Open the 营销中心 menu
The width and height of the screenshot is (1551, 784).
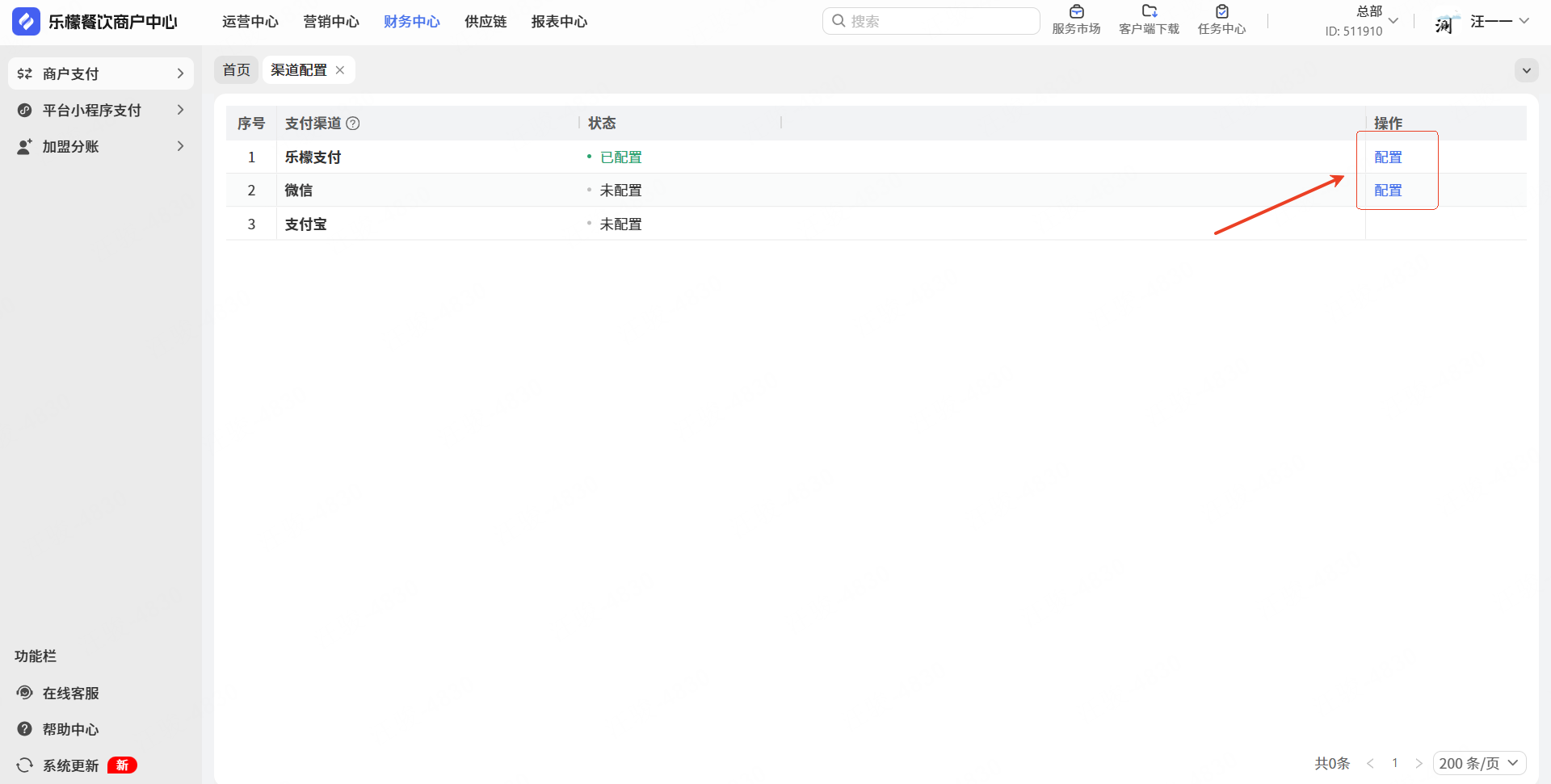pyautogui.click(x=331, y=22)
